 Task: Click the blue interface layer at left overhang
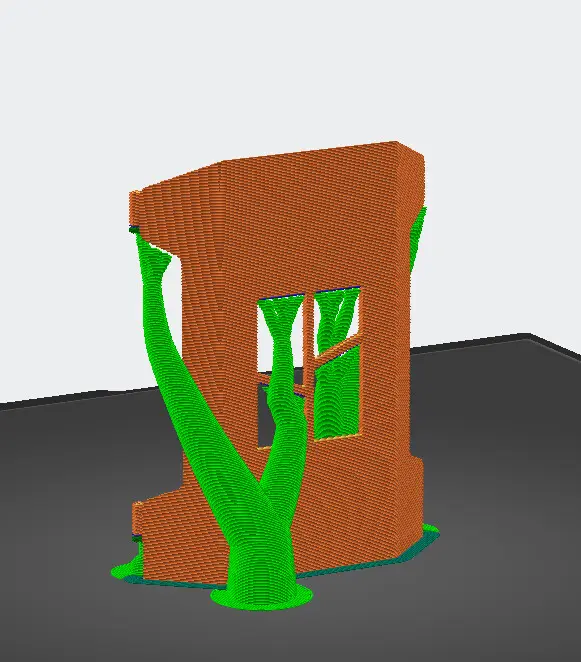point(134,229)
